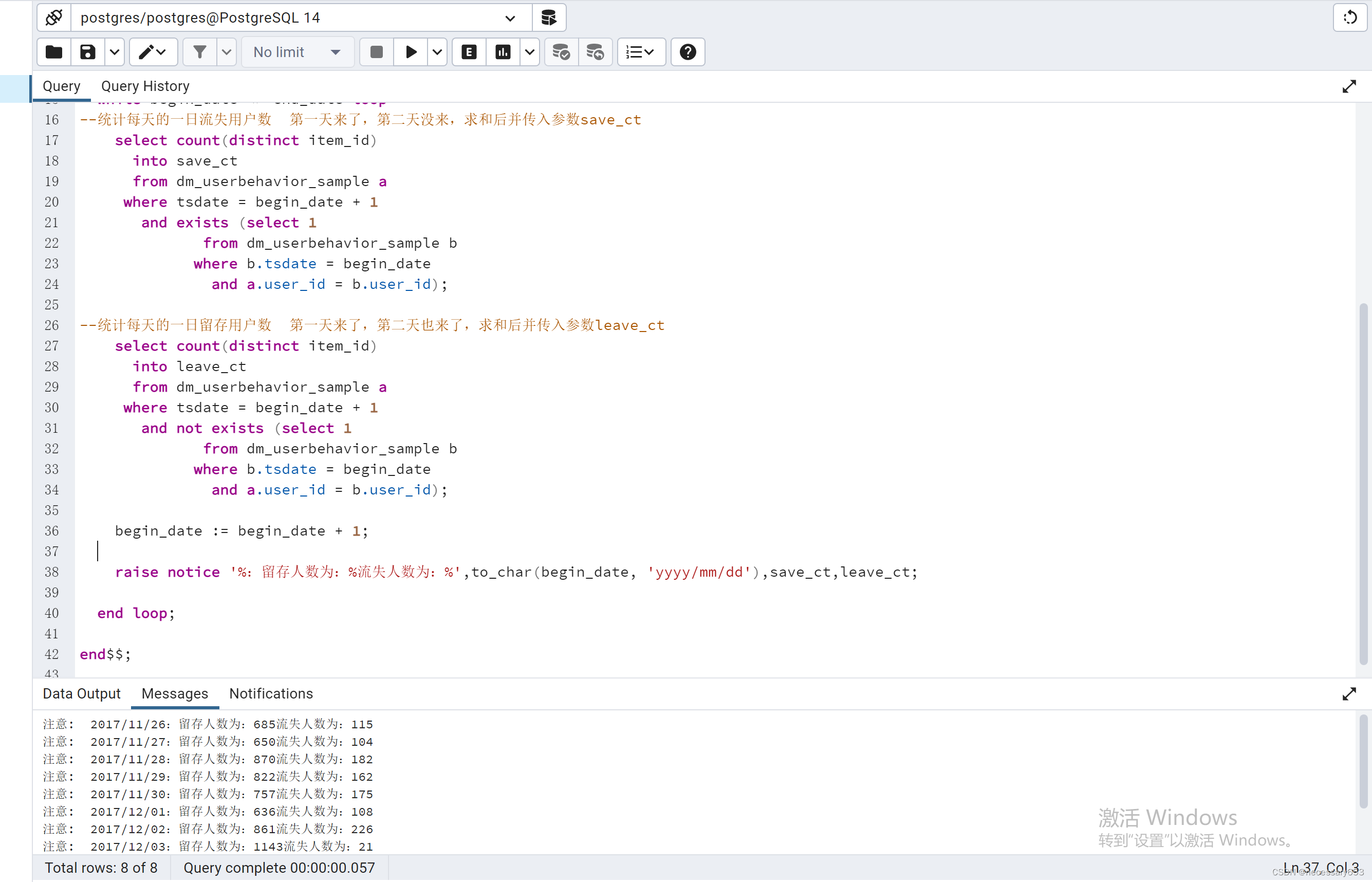Screen dimensions: 1372x882
Task: Maximize the results output panel
Action: pos(1349,693)
